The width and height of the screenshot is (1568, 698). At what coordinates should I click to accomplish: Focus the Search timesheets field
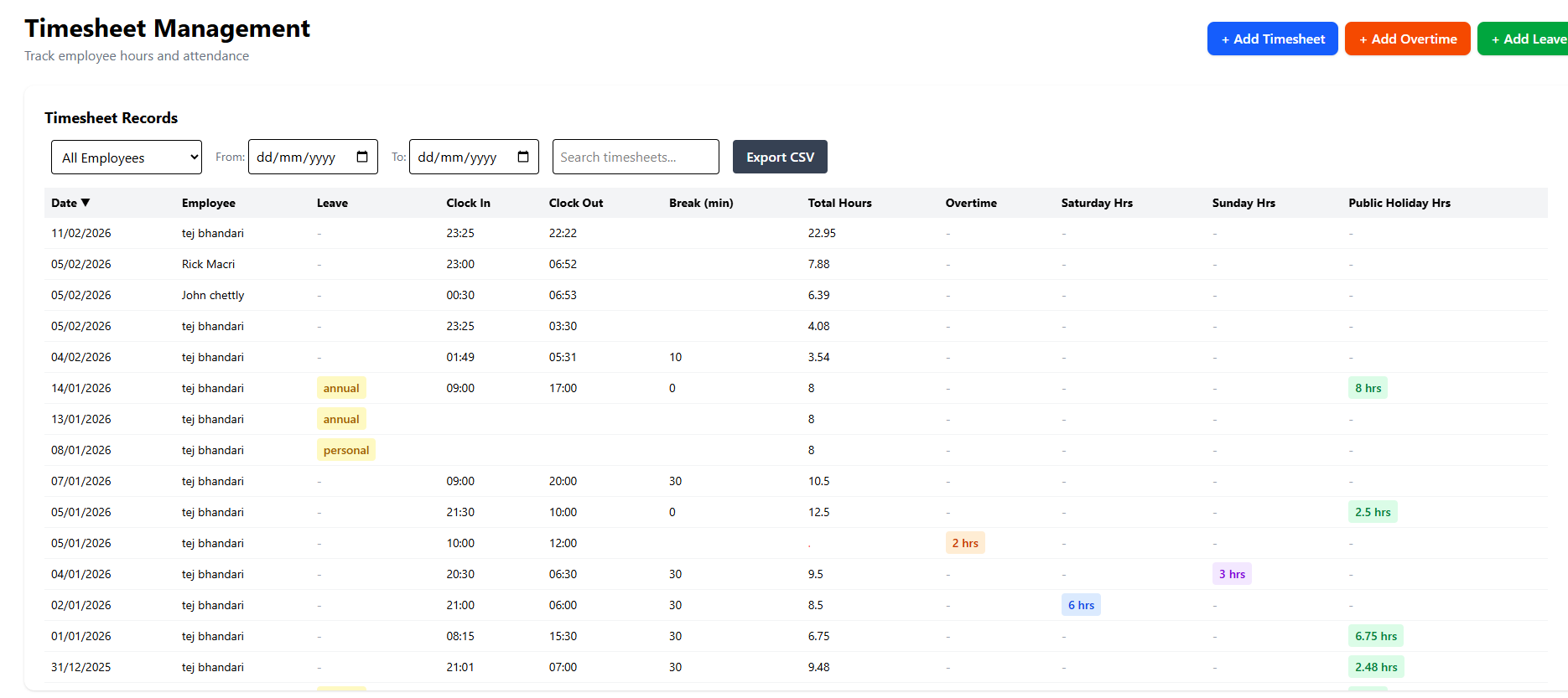[x=636, y=157]
